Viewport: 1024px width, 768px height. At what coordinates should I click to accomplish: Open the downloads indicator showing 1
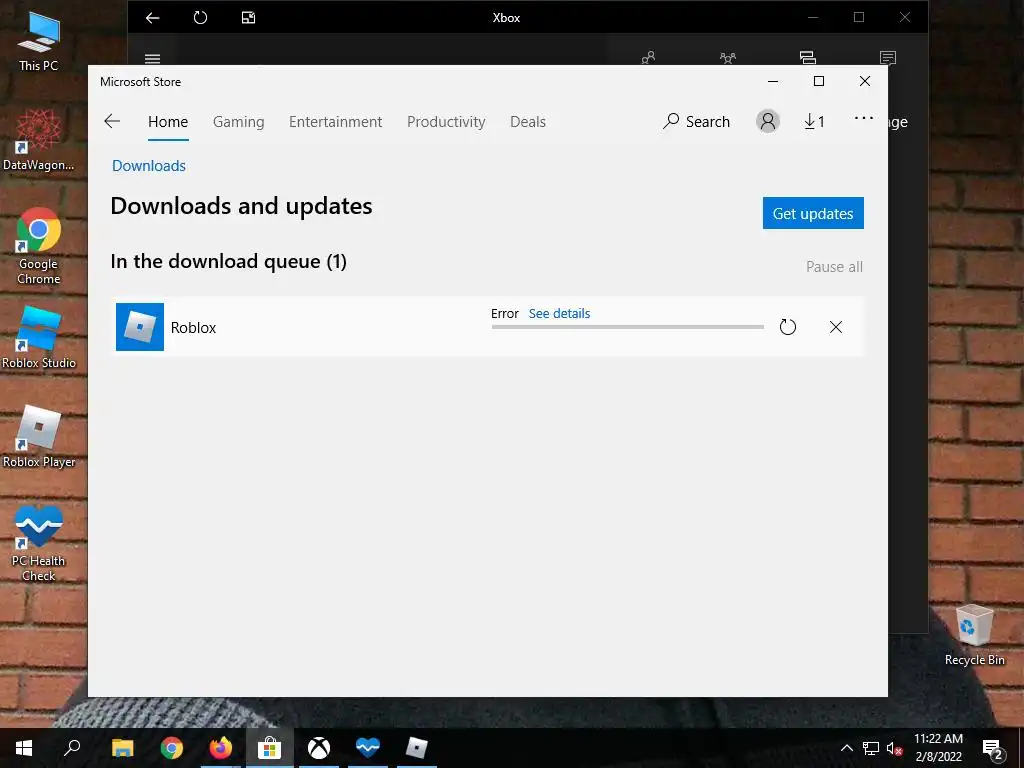(814, 121)
